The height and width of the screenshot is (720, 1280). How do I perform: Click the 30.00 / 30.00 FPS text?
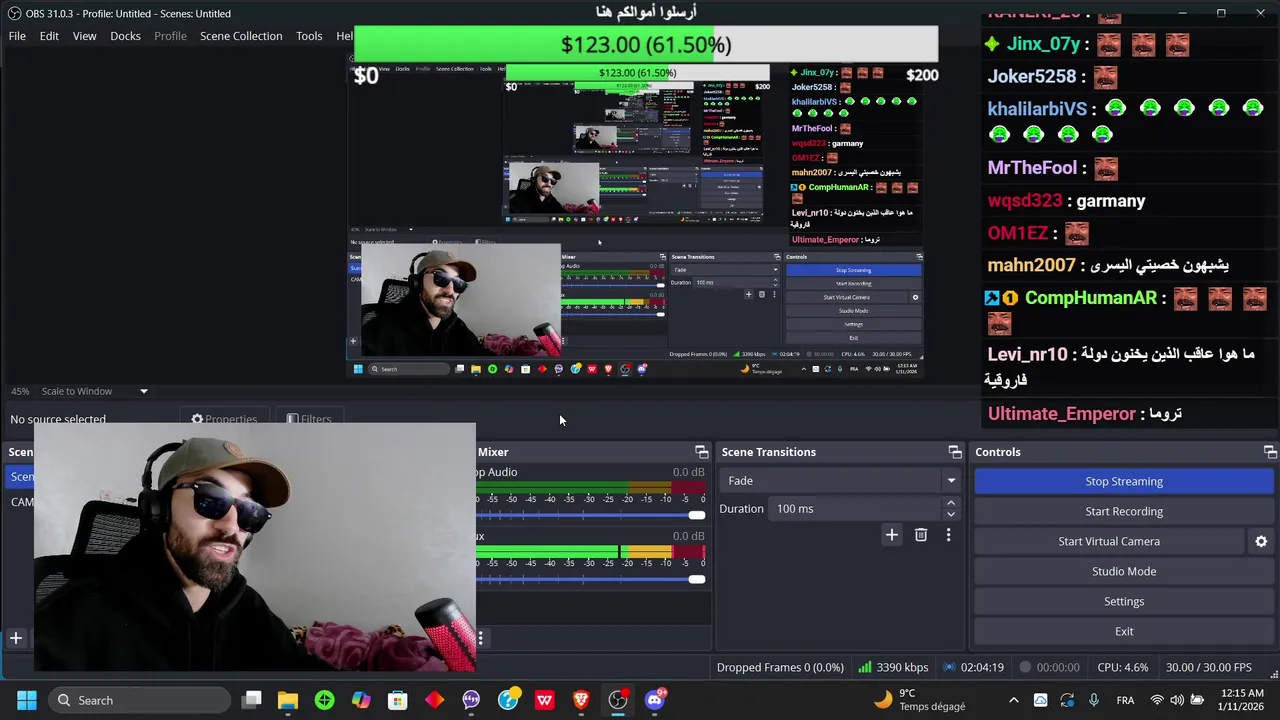click(1208, 667)
